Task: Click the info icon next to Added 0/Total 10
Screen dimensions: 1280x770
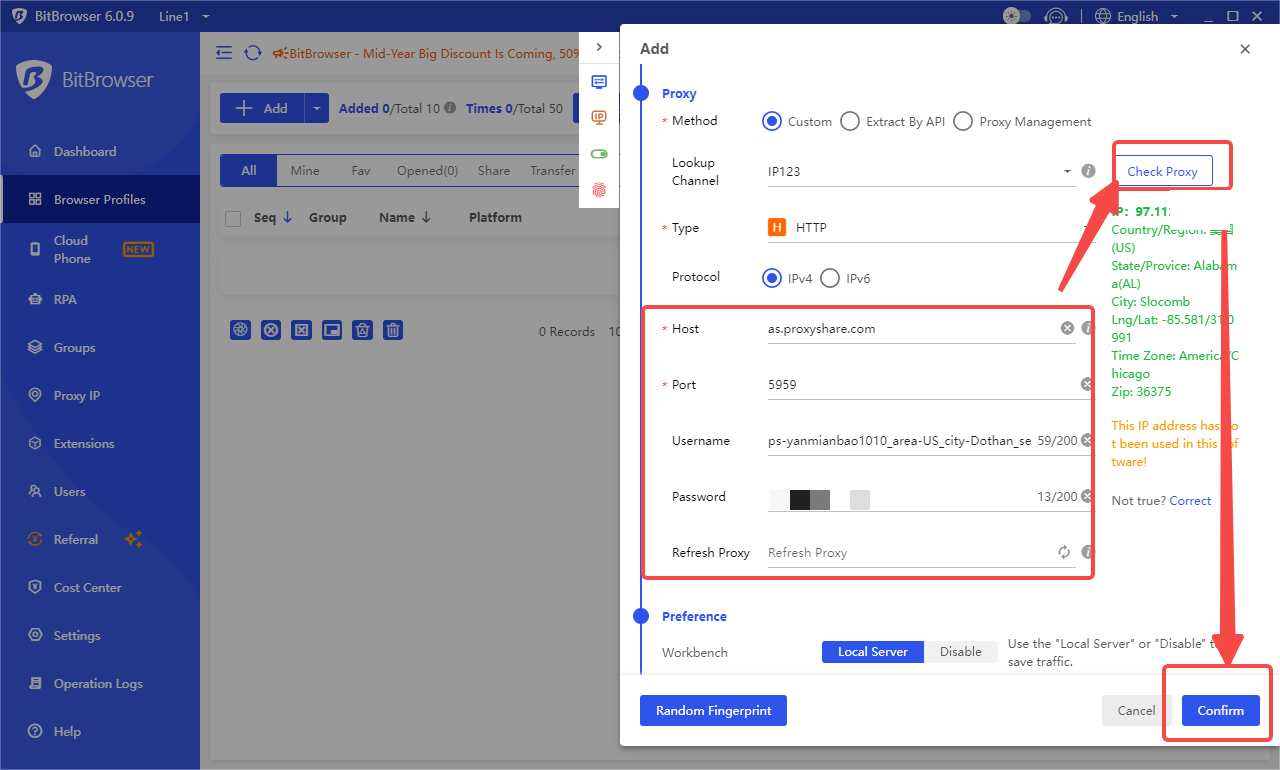Action: click(450, 108)
